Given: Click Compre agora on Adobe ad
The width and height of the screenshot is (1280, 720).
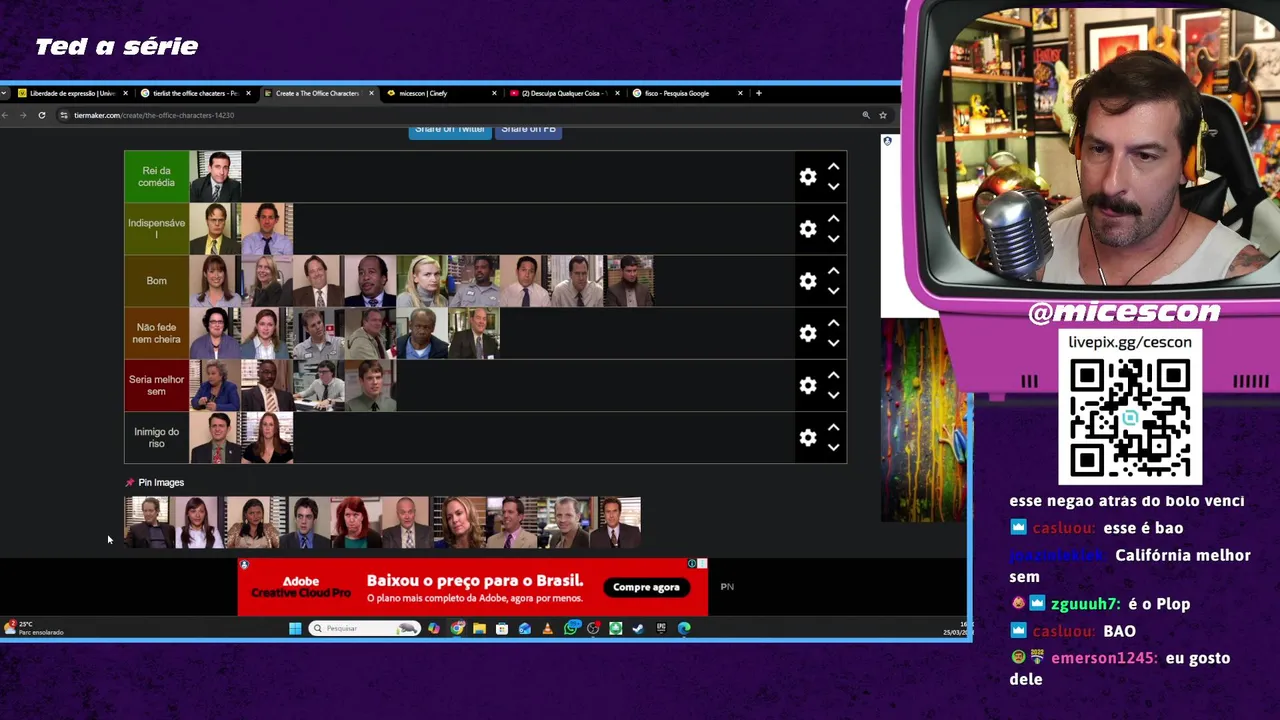Looking at the screenshot, I should pyautogui.click(x=646, y=587).
